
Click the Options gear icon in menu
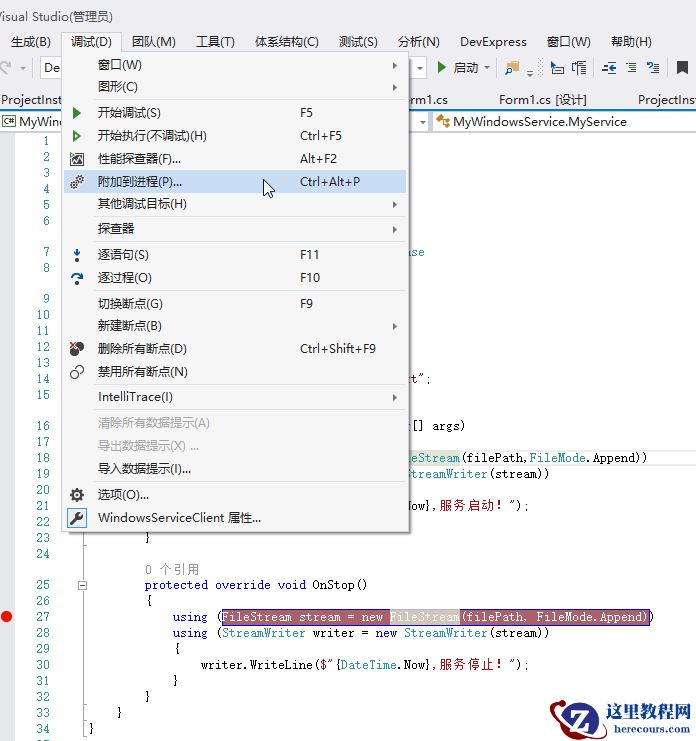tap(77, 495)
